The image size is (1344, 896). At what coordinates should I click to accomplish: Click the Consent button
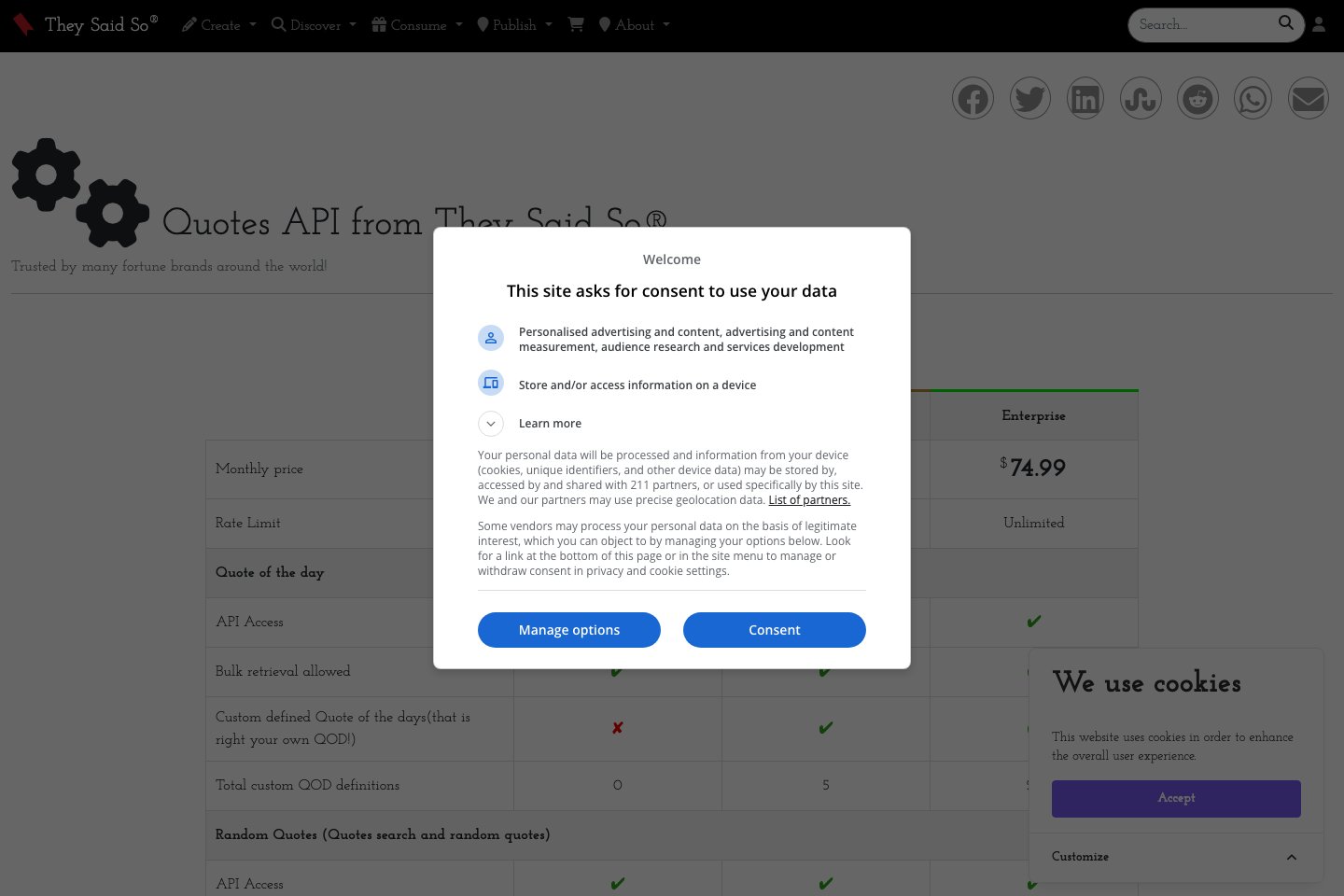click(x=774, y=630)
